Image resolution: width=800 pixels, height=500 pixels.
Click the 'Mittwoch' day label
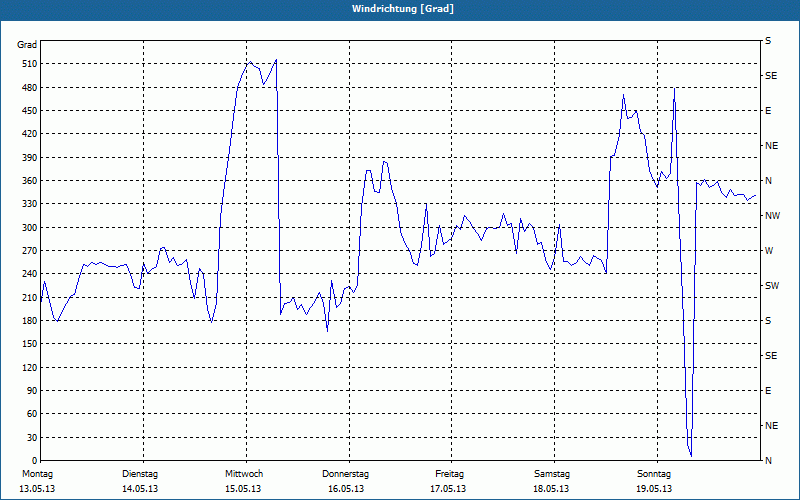coord(244,474)
